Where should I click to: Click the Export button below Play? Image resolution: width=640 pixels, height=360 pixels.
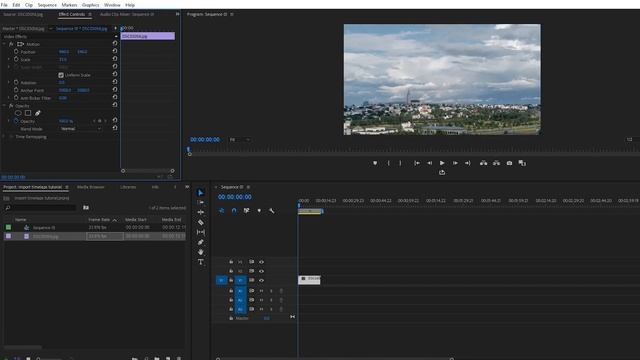point(442,173)
